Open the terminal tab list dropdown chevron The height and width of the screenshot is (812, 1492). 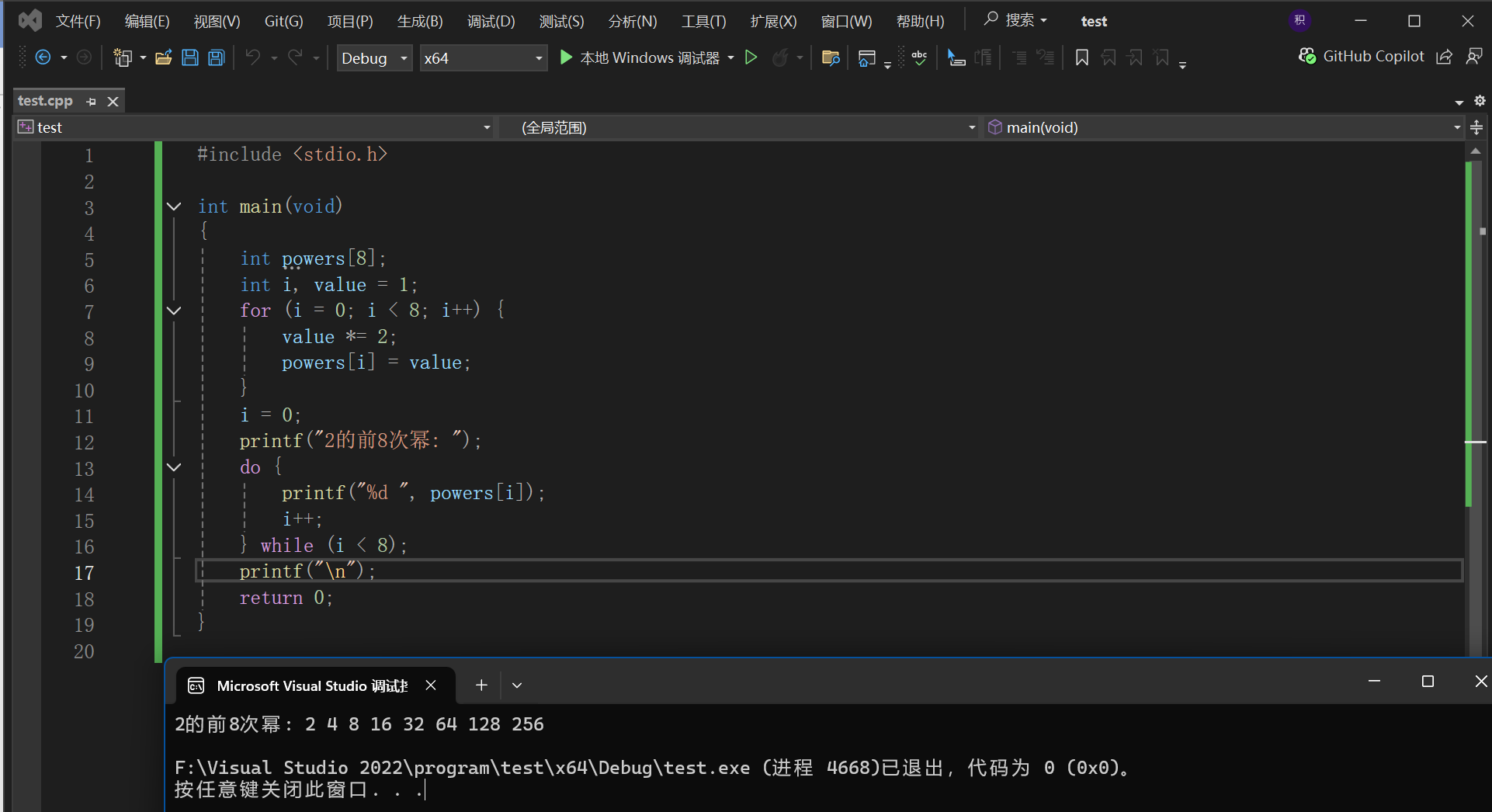tap(517, 685)
